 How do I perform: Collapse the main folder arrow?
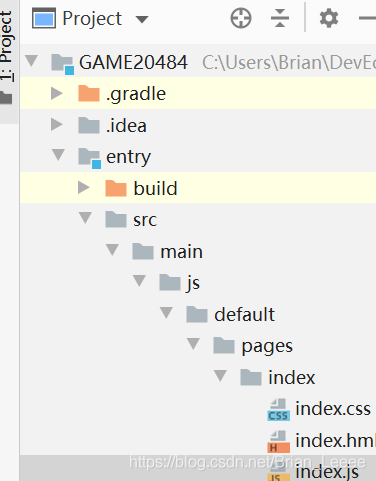(x=112, y=250)
